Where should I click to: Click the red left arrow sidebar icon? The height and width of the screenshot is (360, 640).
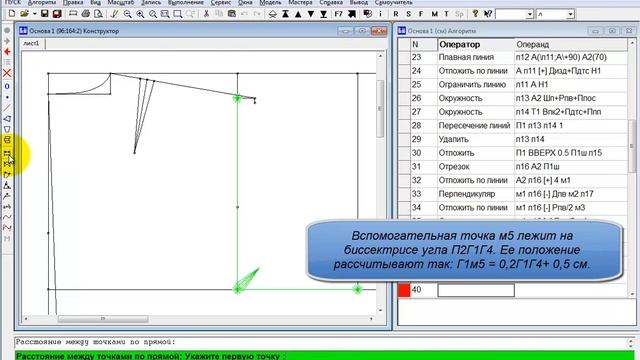(x=7, y=52)
